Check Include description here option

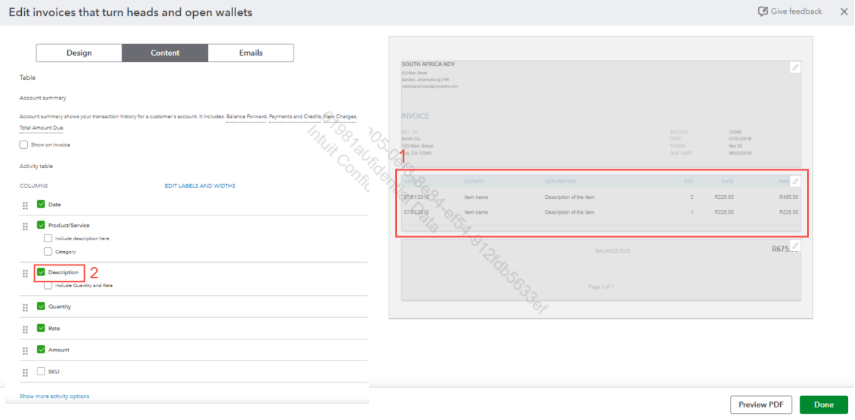[48, 238]
